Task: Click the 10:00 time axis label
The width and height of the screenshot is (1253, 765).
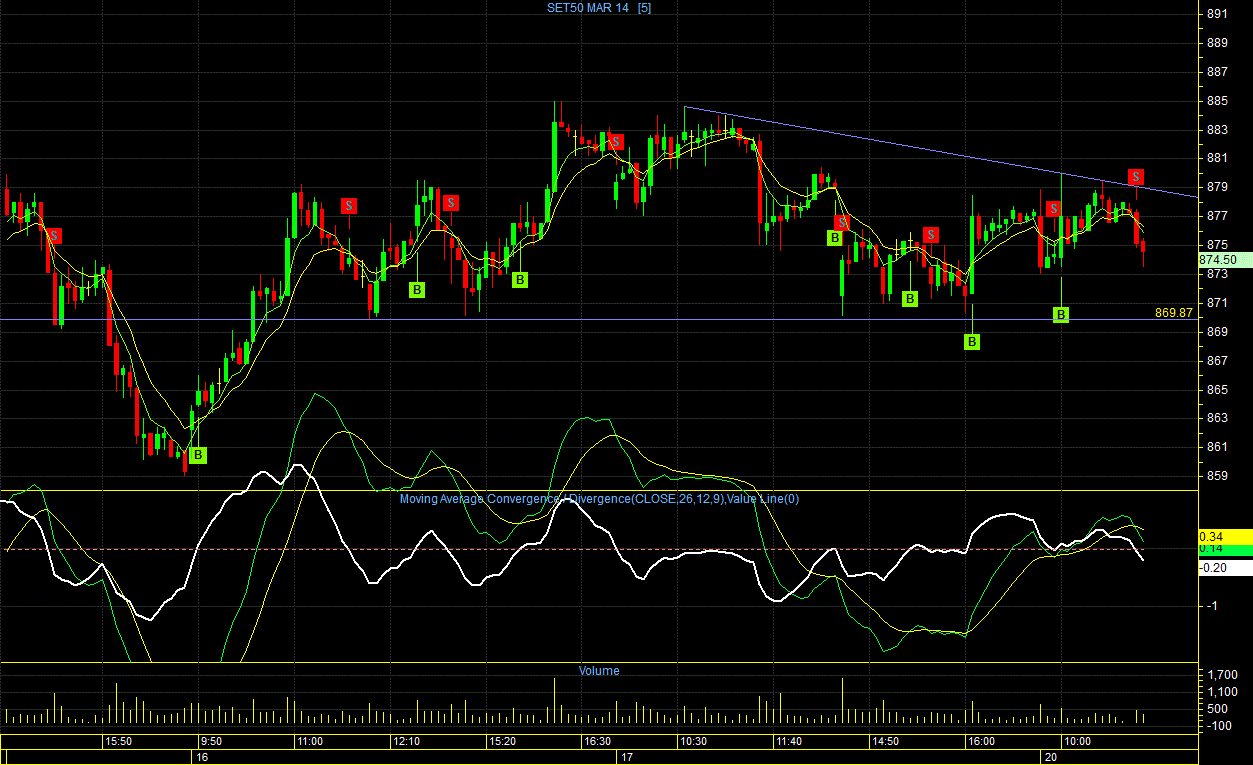Action: coord(1077,742)
